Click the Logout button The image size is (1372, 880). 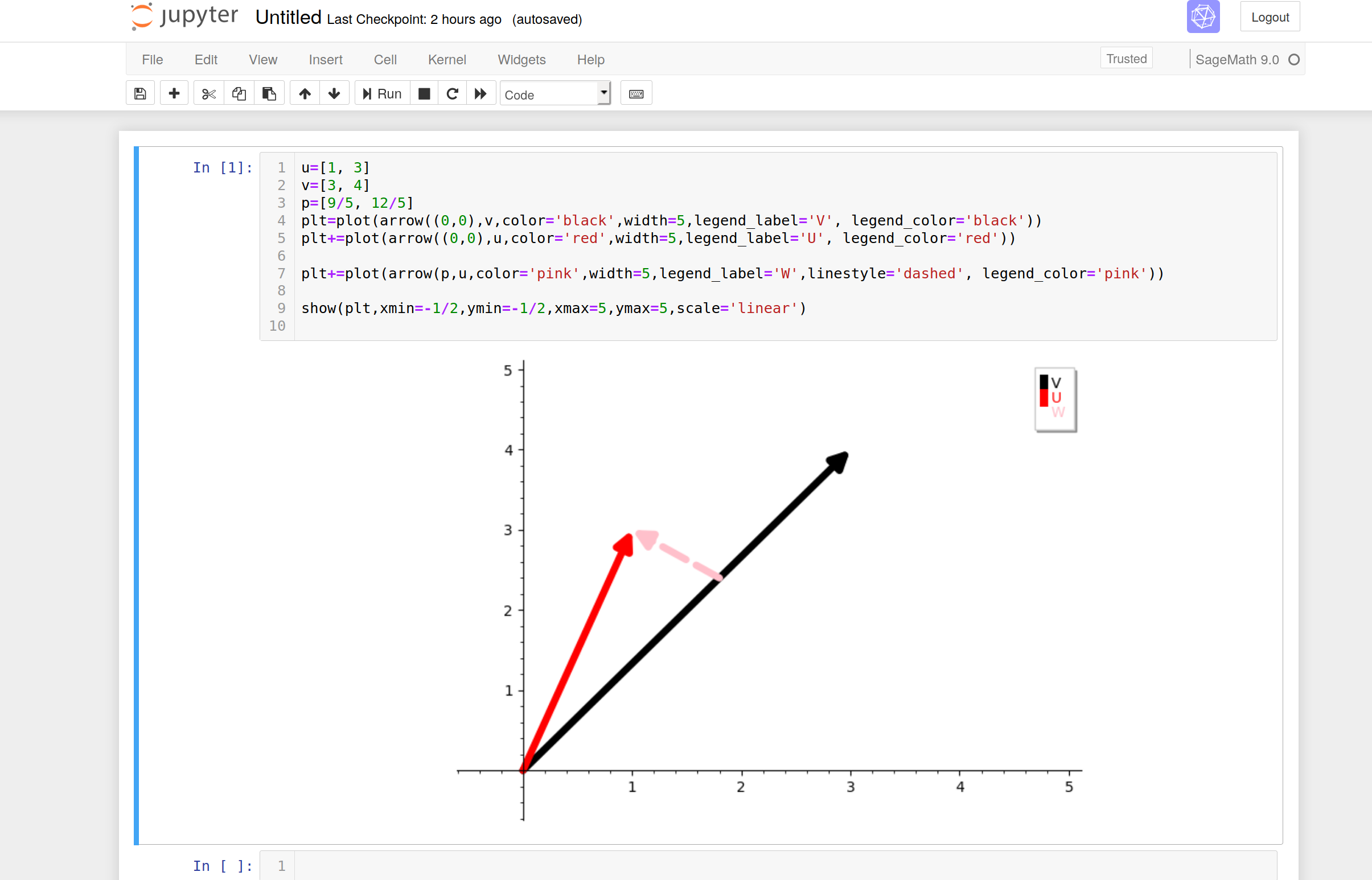[x=1270, y=17]
